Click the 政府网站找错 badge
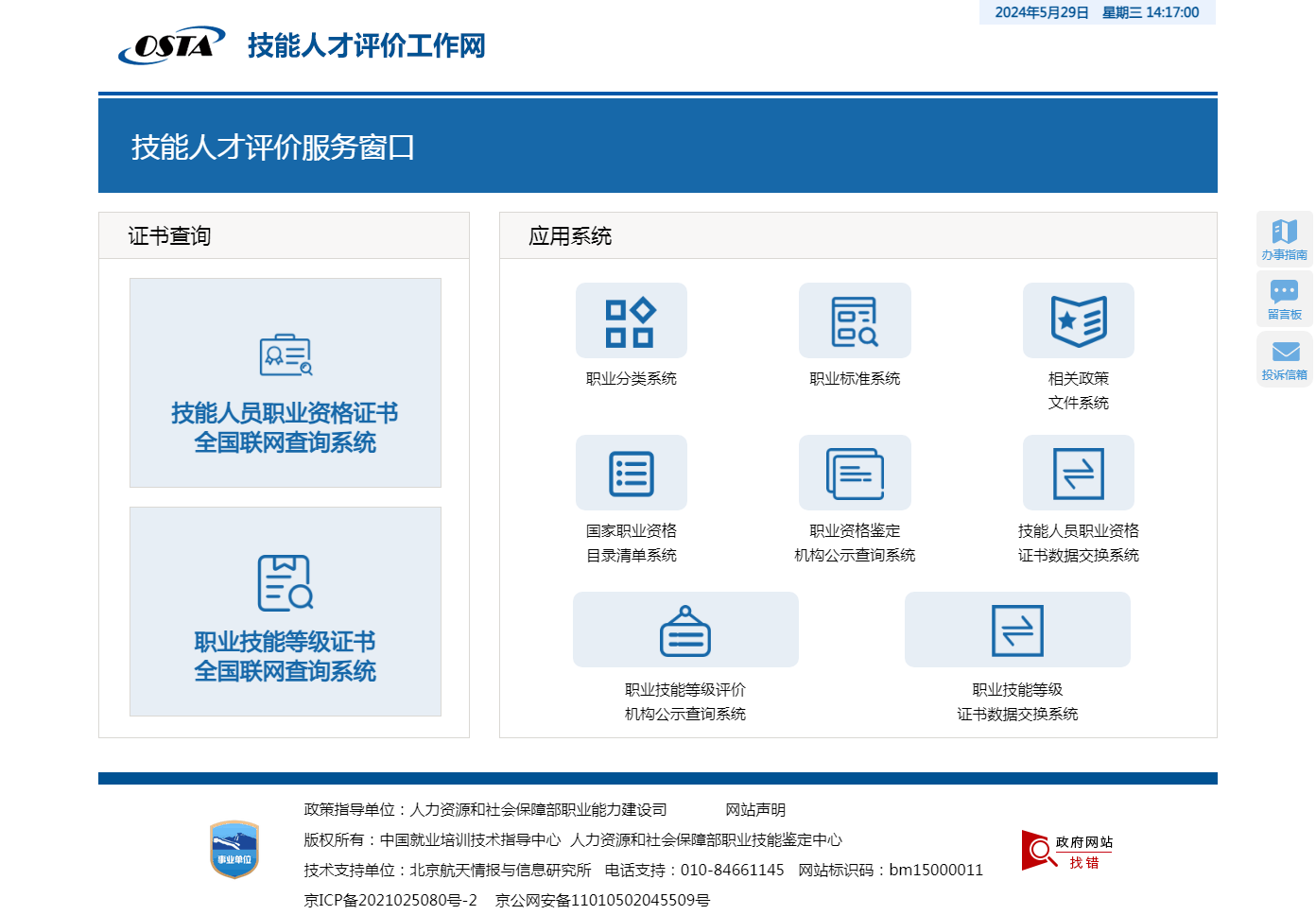1316x915 pixels. pos(1067,851)
